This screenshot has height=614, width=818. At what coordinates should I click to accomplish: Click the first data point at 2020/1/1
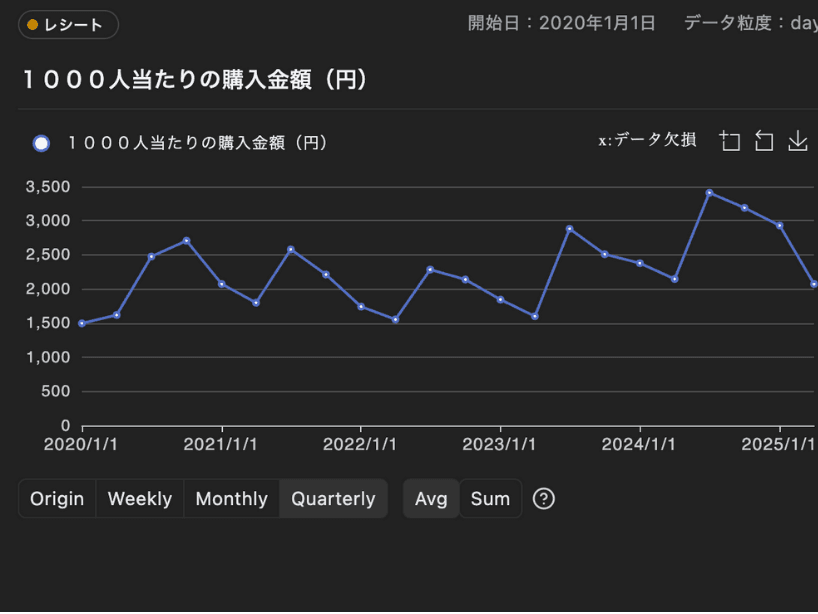point(82,323)
